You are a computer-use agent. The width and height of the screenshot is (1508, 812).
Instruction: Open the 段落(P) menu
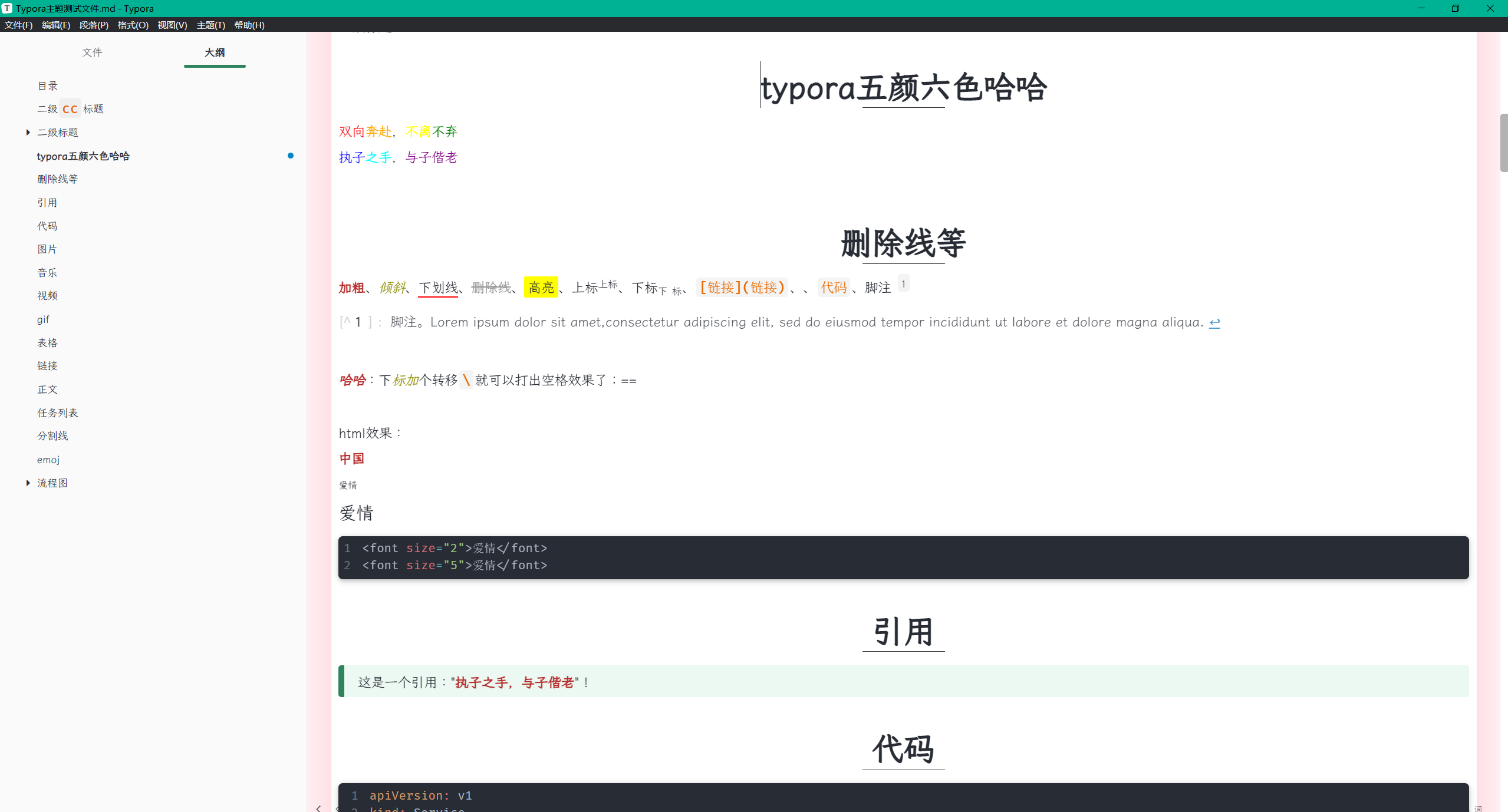(94, 25)
